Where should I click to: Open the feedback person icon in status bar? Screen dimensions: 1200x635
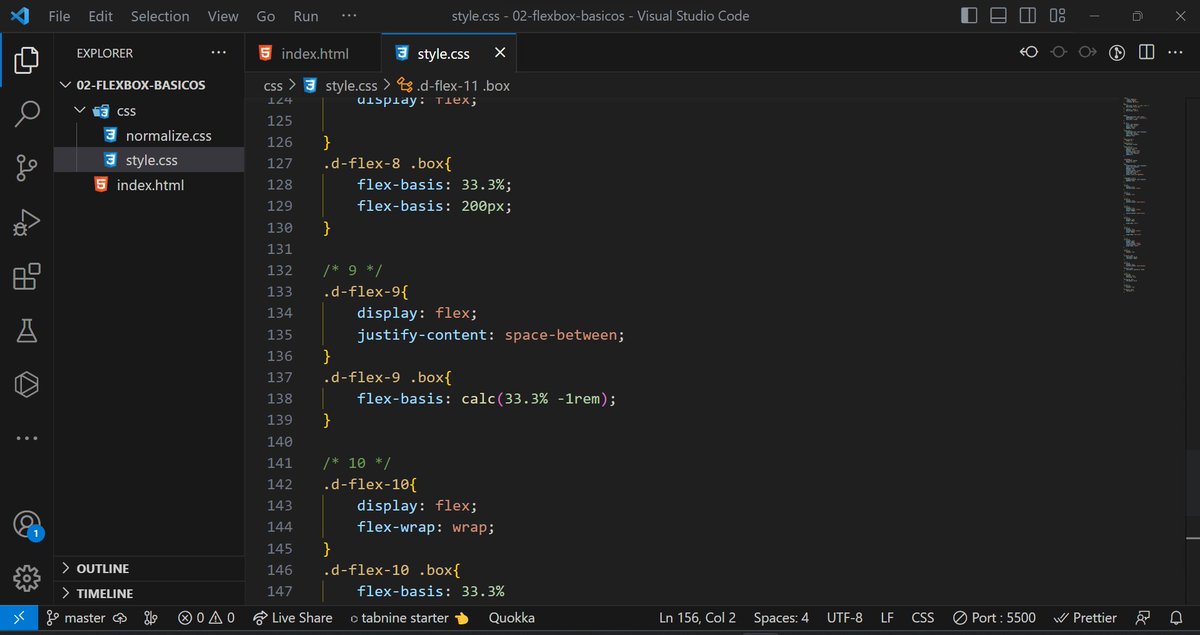tap(1143, 618)
